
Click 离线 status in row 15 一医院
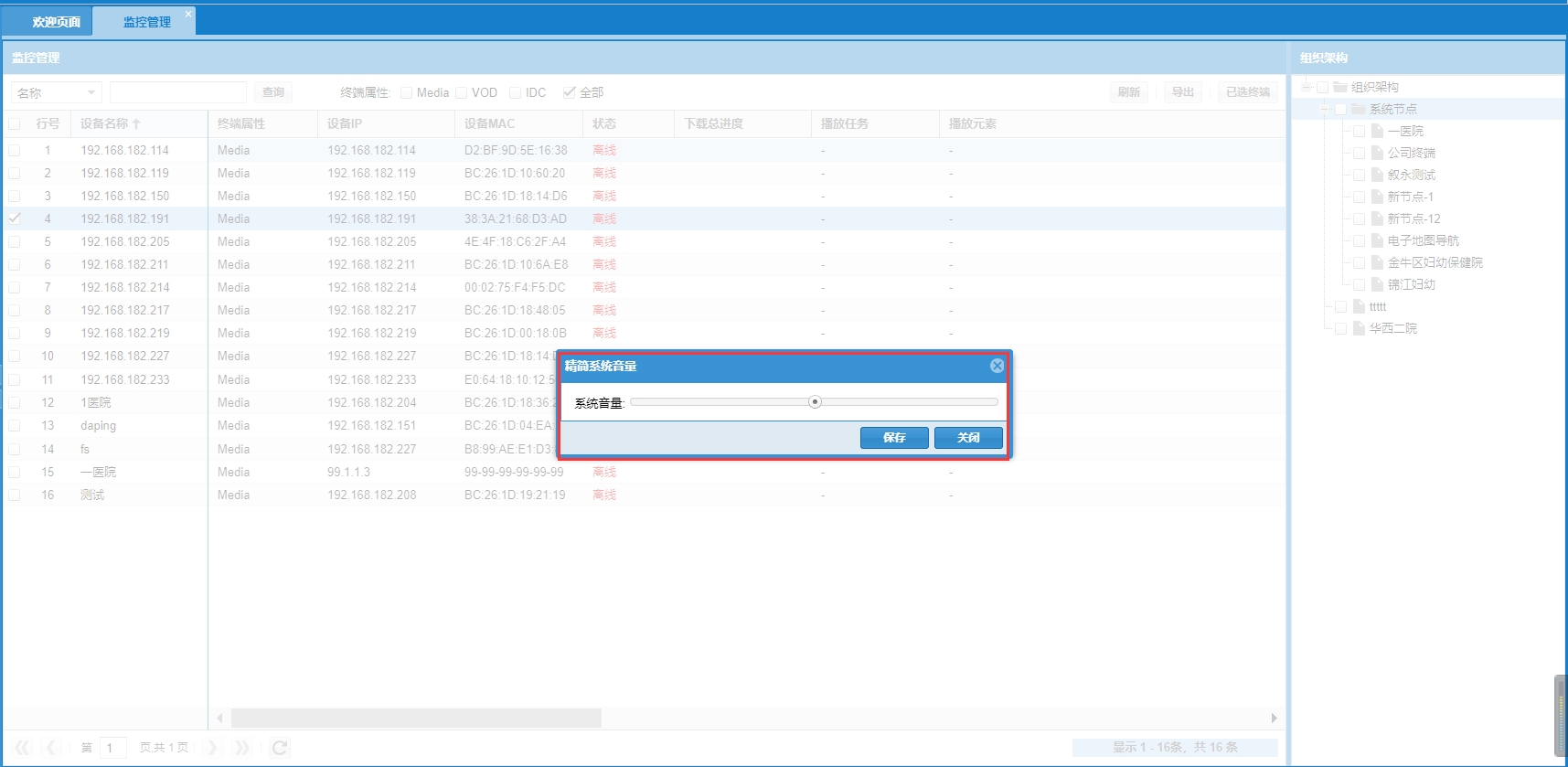point(604,472)
